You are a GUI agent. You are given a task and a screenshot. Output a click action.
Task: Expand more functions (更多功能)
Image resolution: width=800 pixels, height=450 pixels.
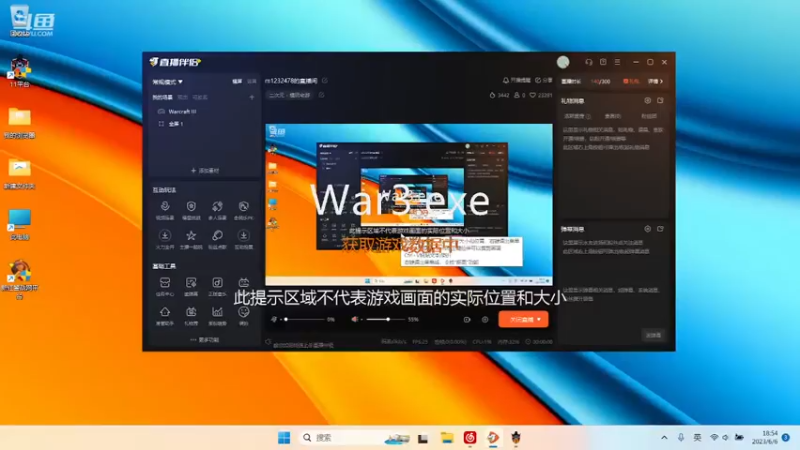point(205,340)
